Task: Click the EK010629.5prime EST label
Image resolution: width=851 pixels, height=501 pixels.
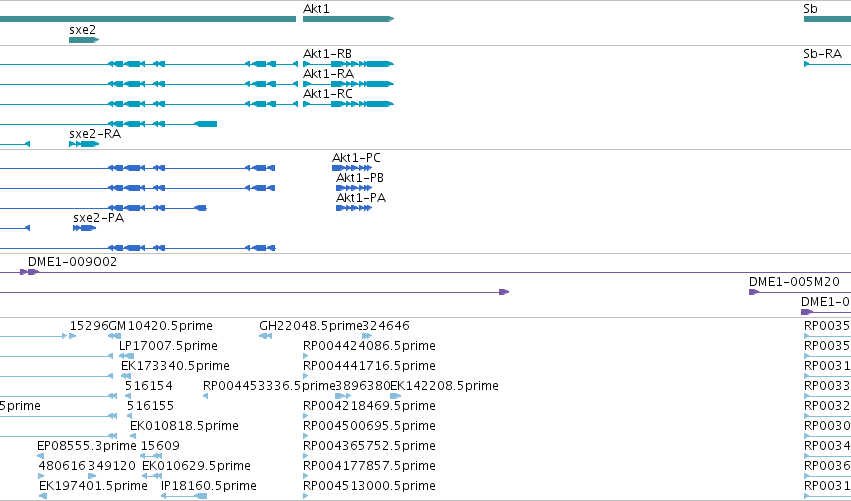Action: 196,466
